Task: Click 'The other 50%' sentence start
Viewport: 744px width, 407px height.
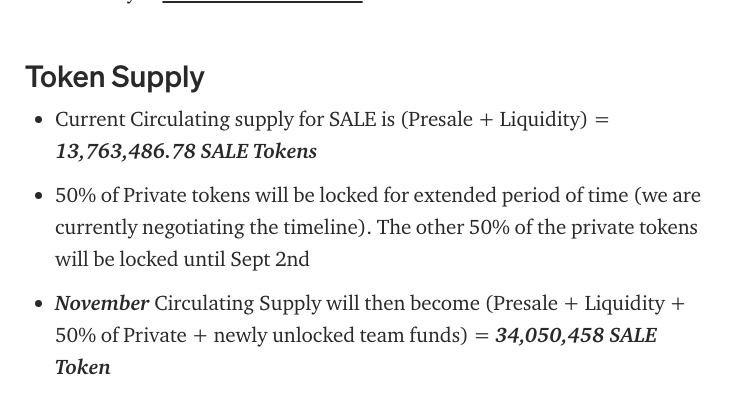Action: click(x=443, y=228)
